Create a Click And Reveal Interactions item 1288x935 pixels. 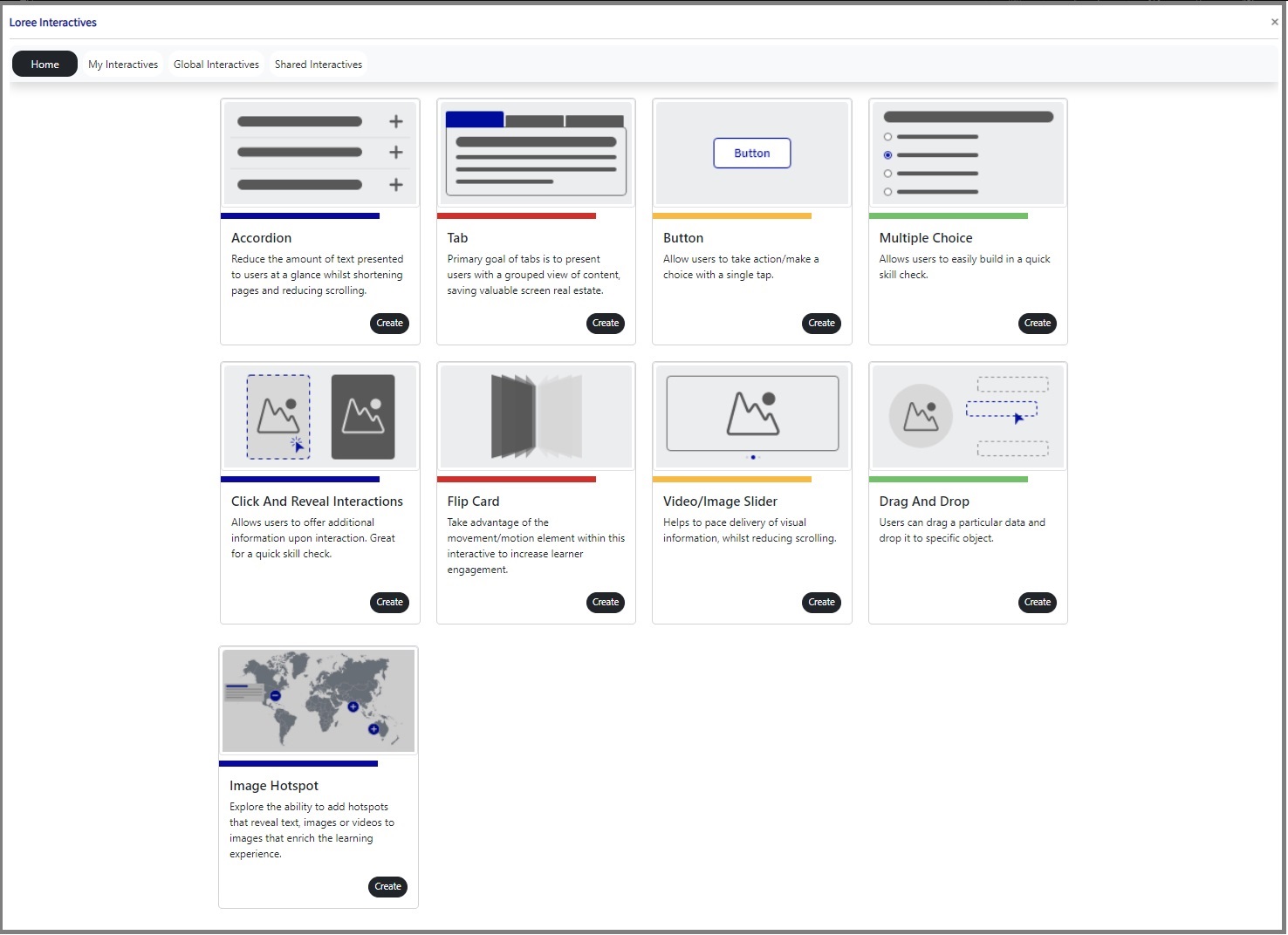point(389,602)
